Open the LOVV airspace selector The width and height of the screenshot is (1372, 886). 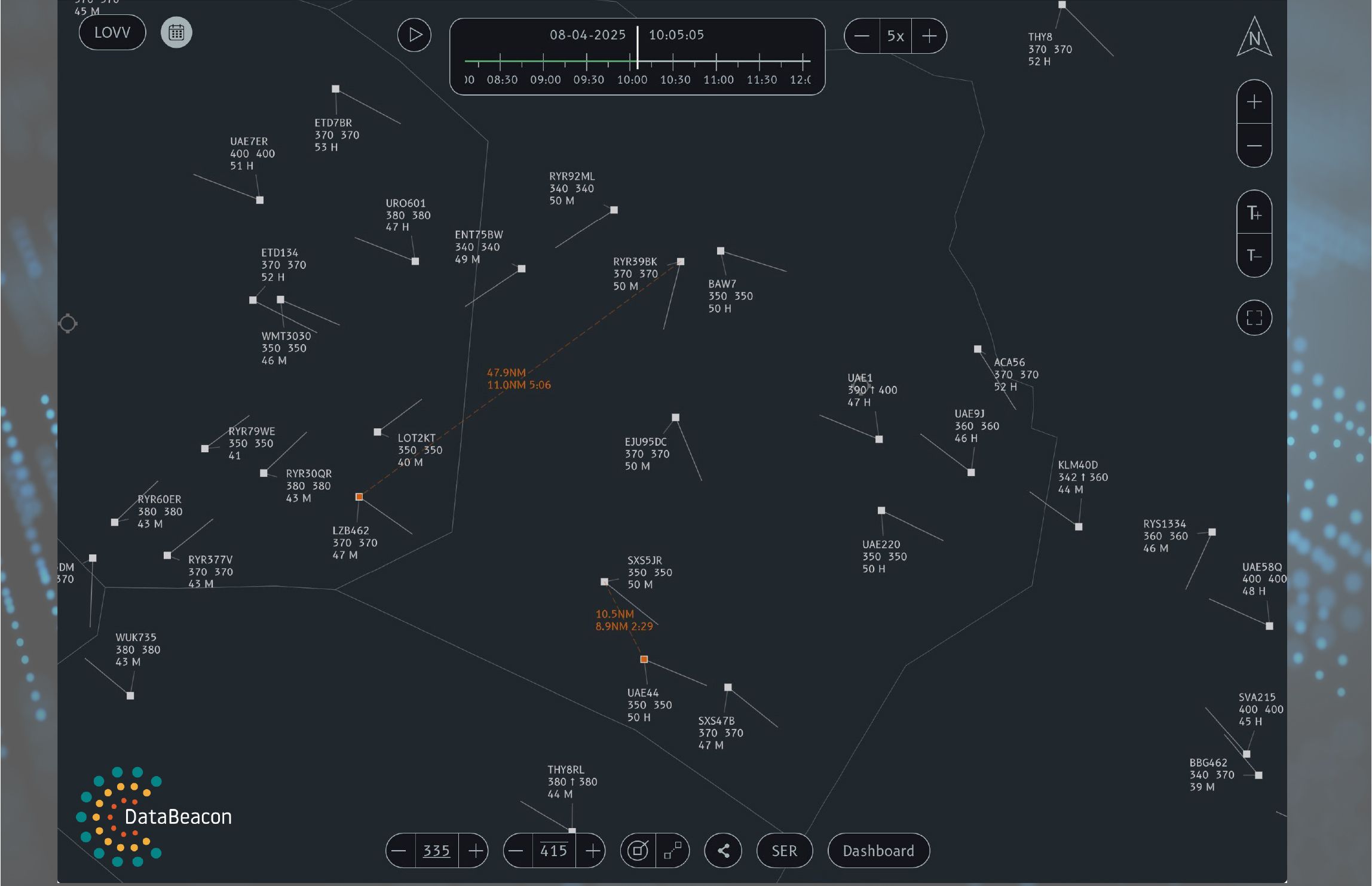112,32
